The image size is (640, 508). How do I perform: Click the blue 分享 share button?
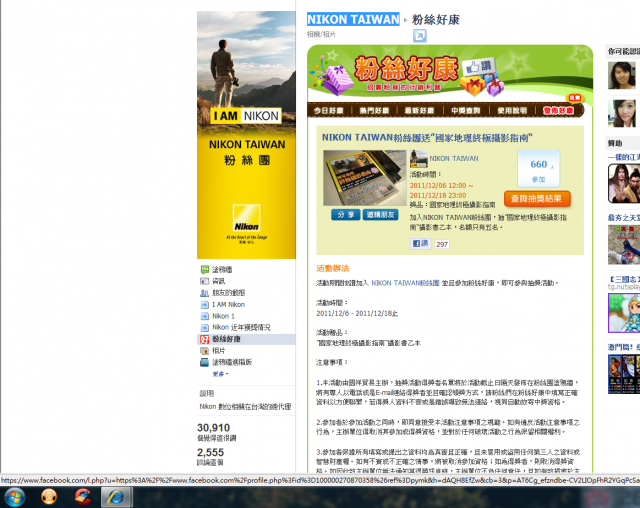click(345, 215)
